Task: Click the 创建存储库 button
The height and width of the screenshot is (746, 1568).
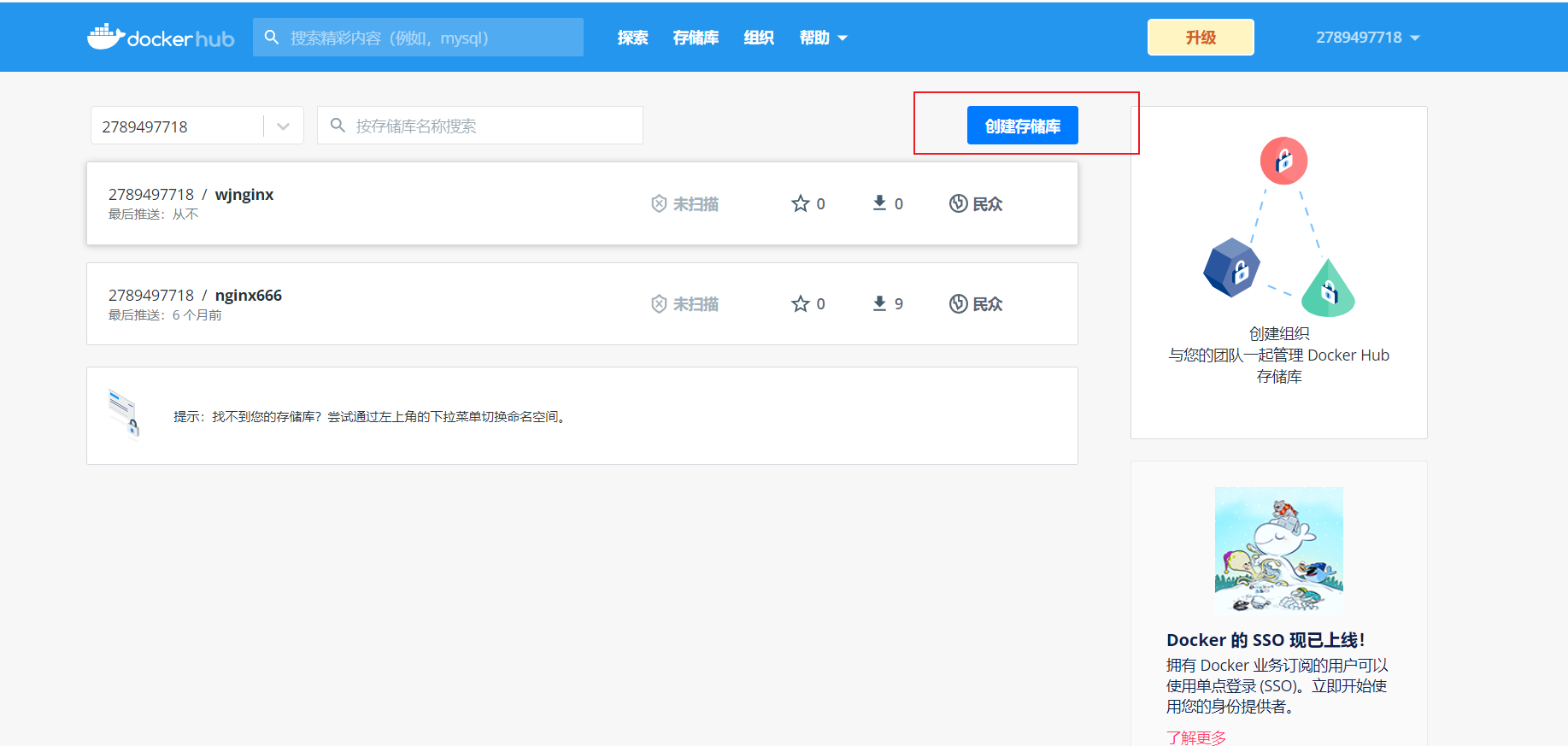Action: (1023, 126)
